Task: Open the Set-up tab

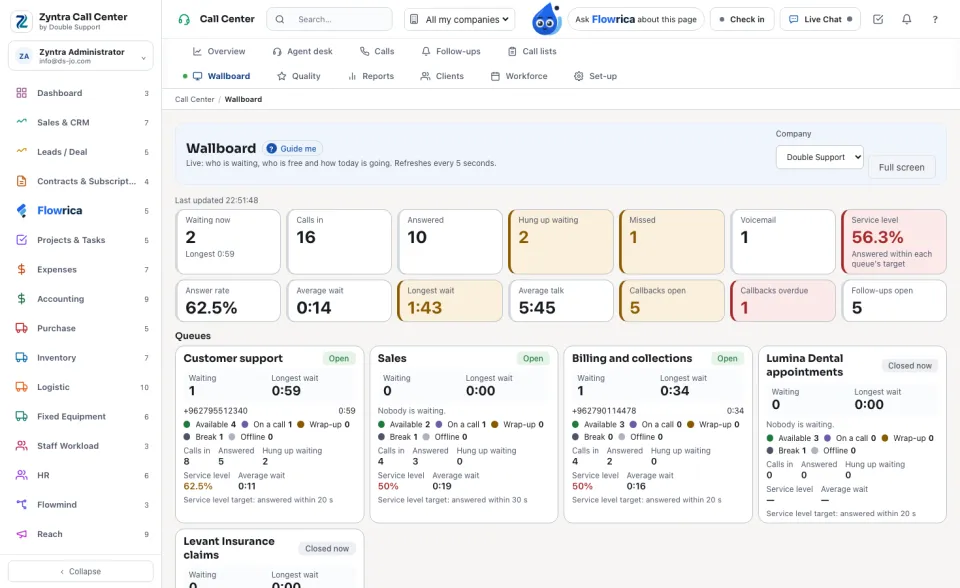Action: tap(596, 76)
